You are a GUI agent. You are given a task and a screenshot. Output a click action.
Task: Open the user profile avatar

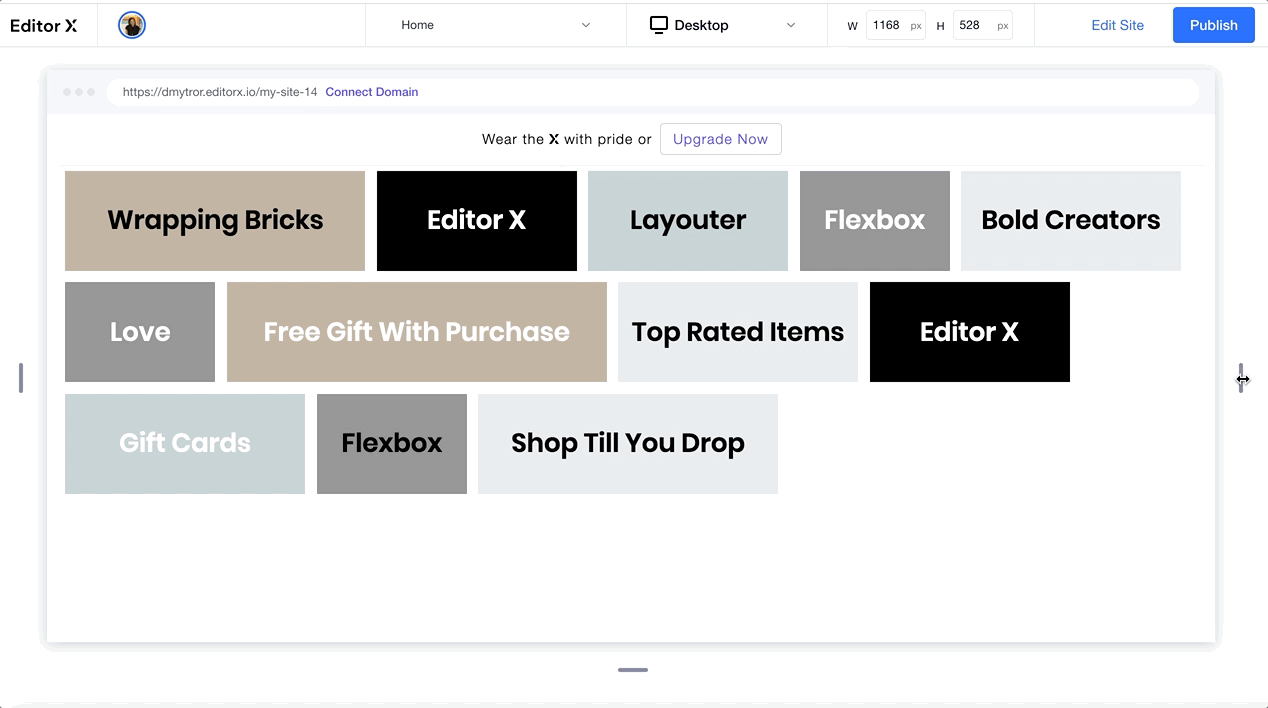132,26
